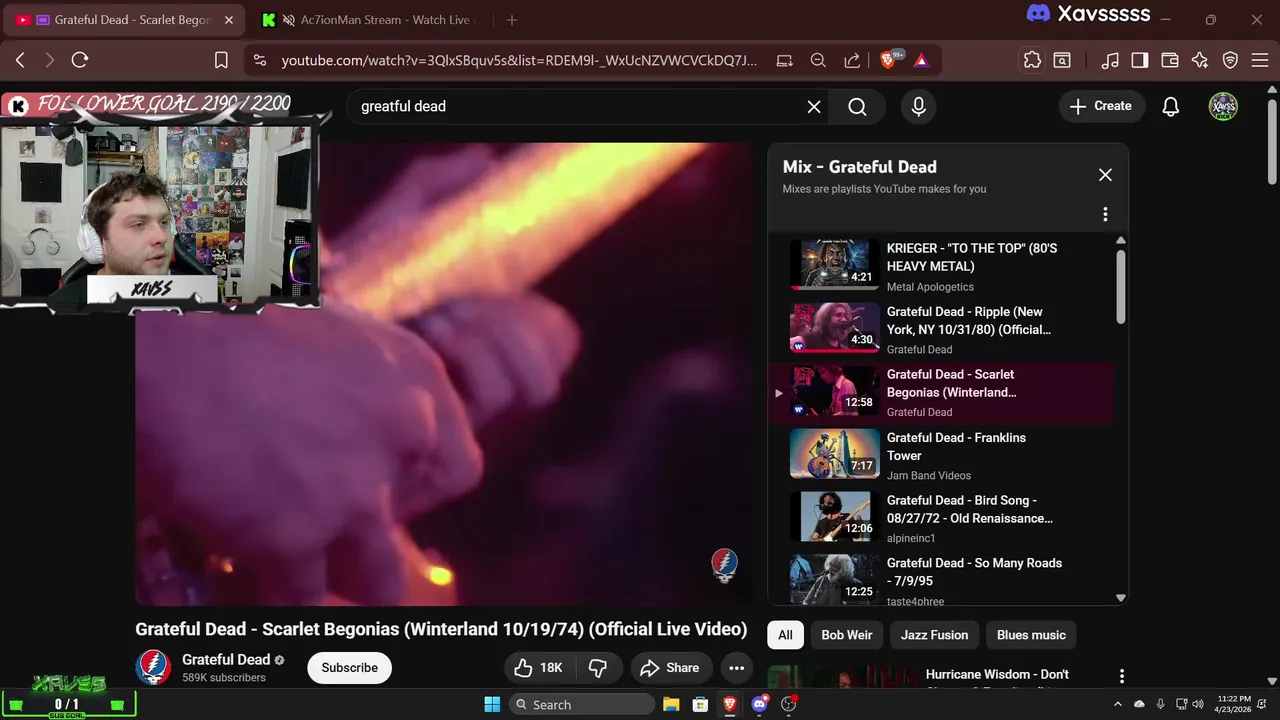Select Franklins Tower in the mix
The height and width of the screenshot is (720, 1280).
(x=940, y=455)
